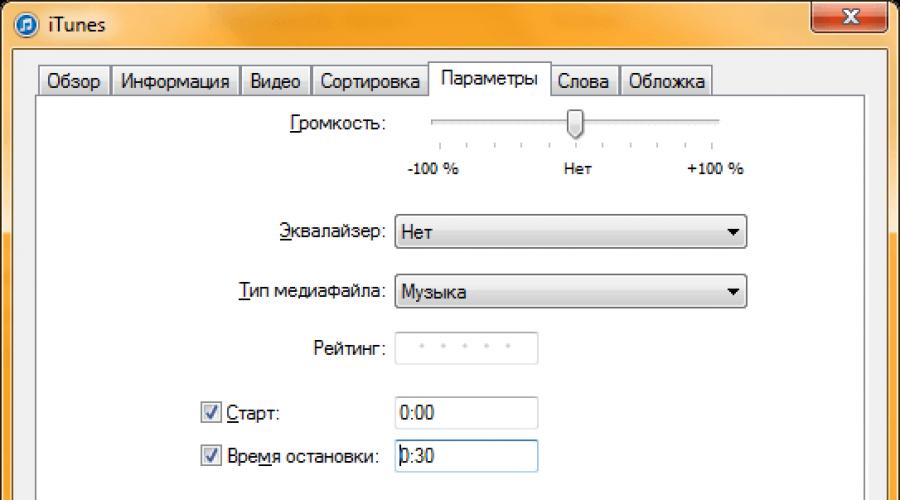Go to the Сортировка tab
The height and width of the screenshot is (500, 900).
[370, 81]
